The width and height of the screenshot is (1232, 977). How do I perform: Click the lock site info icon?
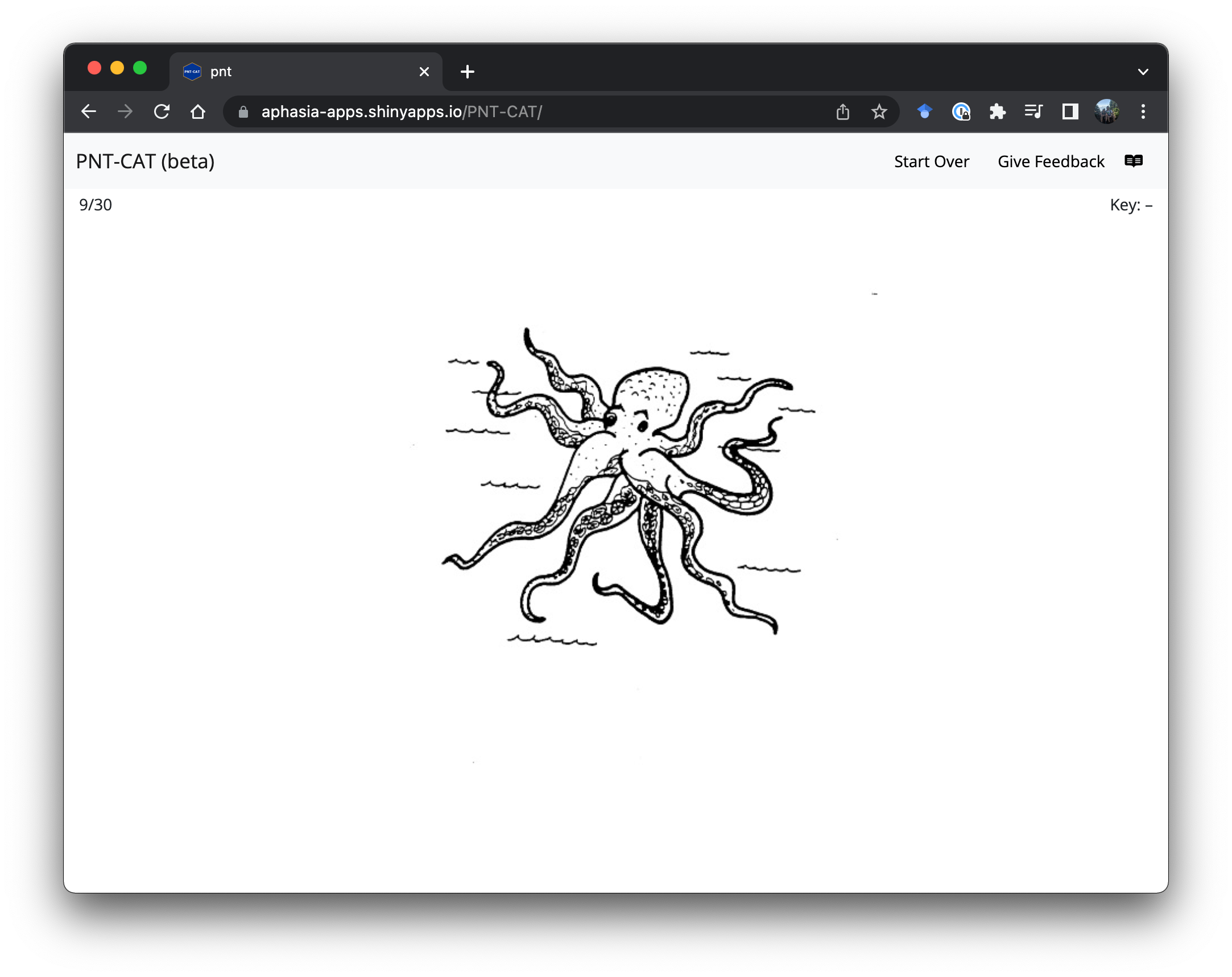[x=243, y=112]
